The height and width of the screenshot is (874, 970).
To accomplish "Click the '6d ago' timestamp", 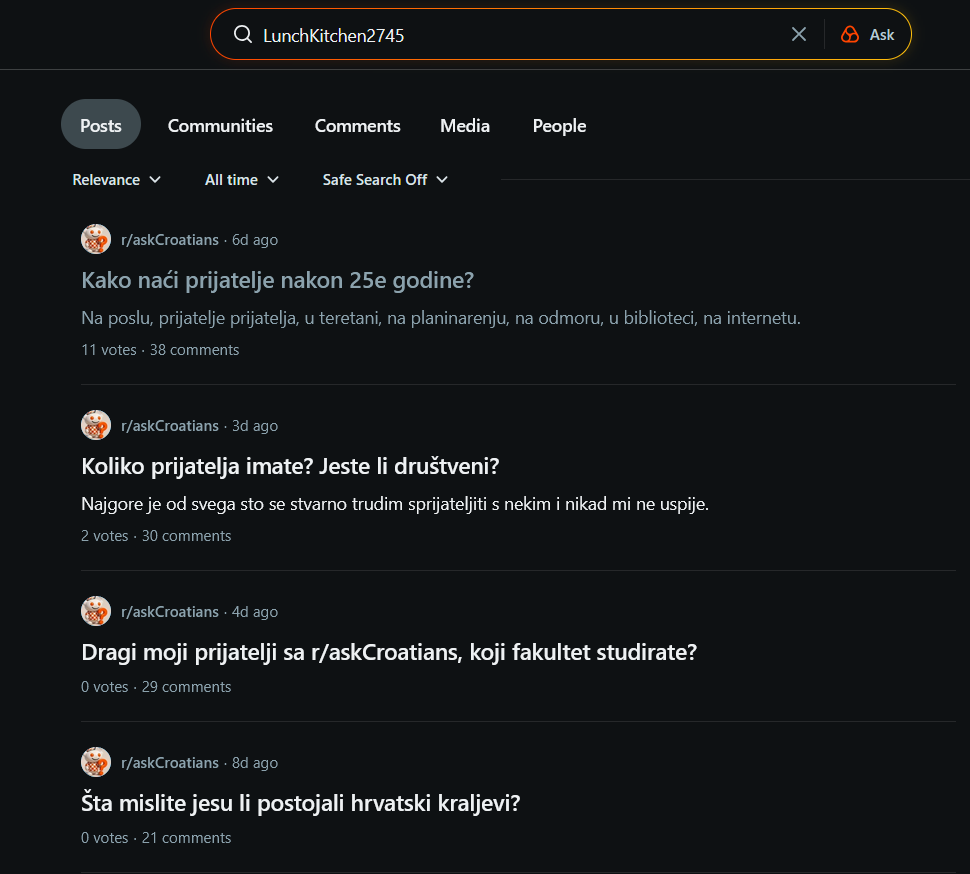I will pos(255,240).
